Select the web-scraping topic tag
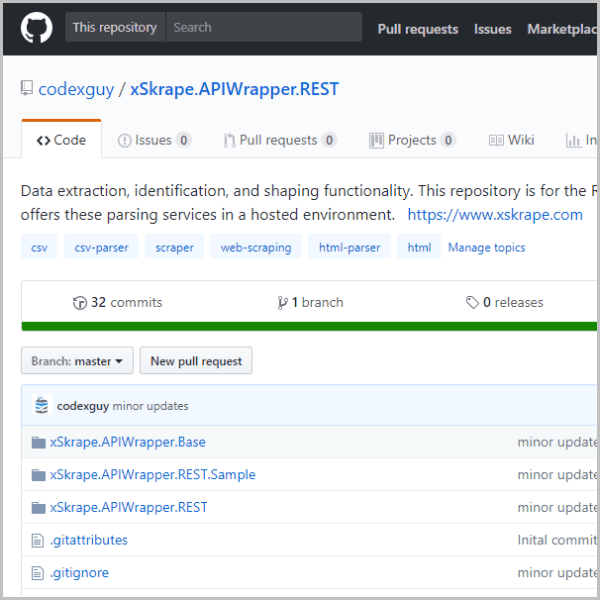Viewport: 600px width, 600px height. point(256,247)
